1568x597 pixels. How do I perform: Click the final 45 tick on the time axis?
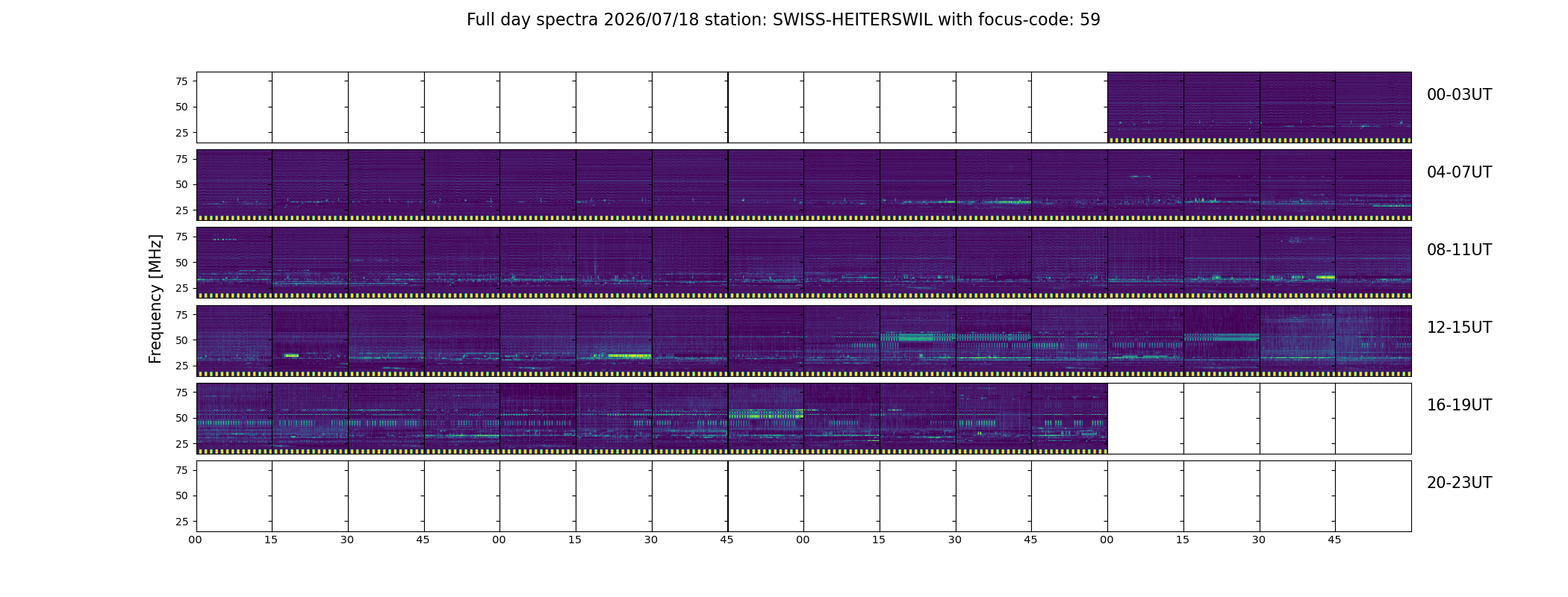pyautogui.click(x=1334, y=540)
